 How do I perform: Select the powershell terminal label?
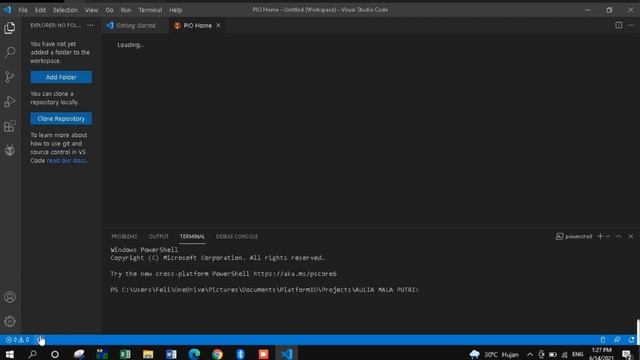(x=574, y=236)
